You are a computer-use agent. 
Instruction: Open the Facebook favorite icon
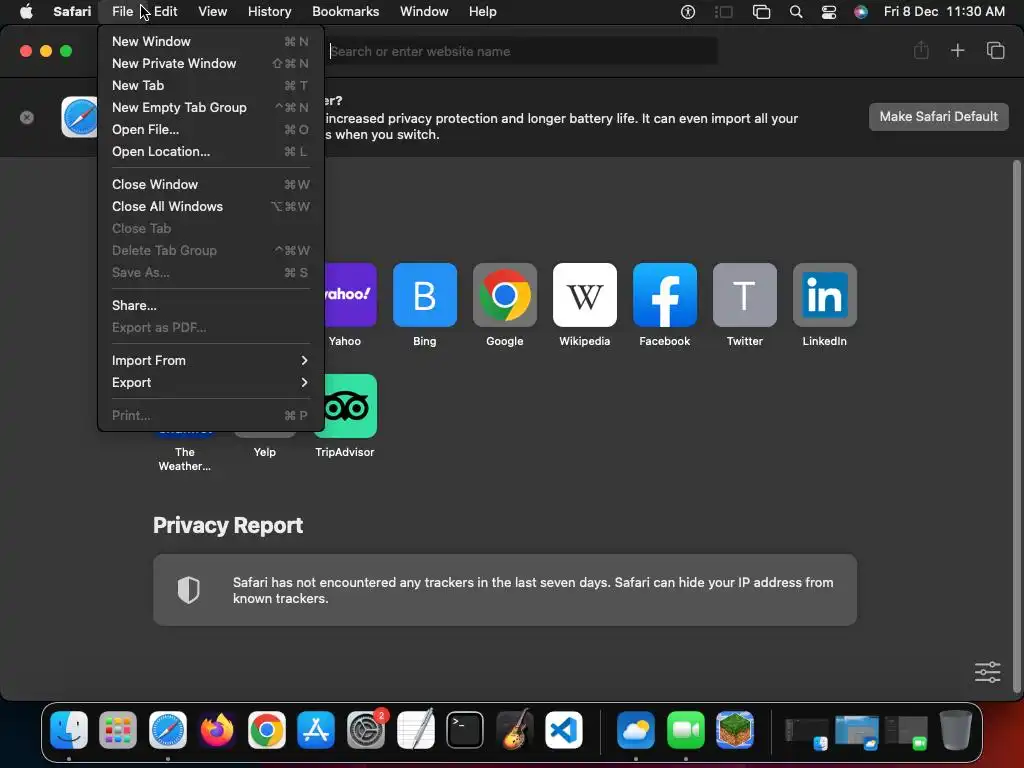665,295
